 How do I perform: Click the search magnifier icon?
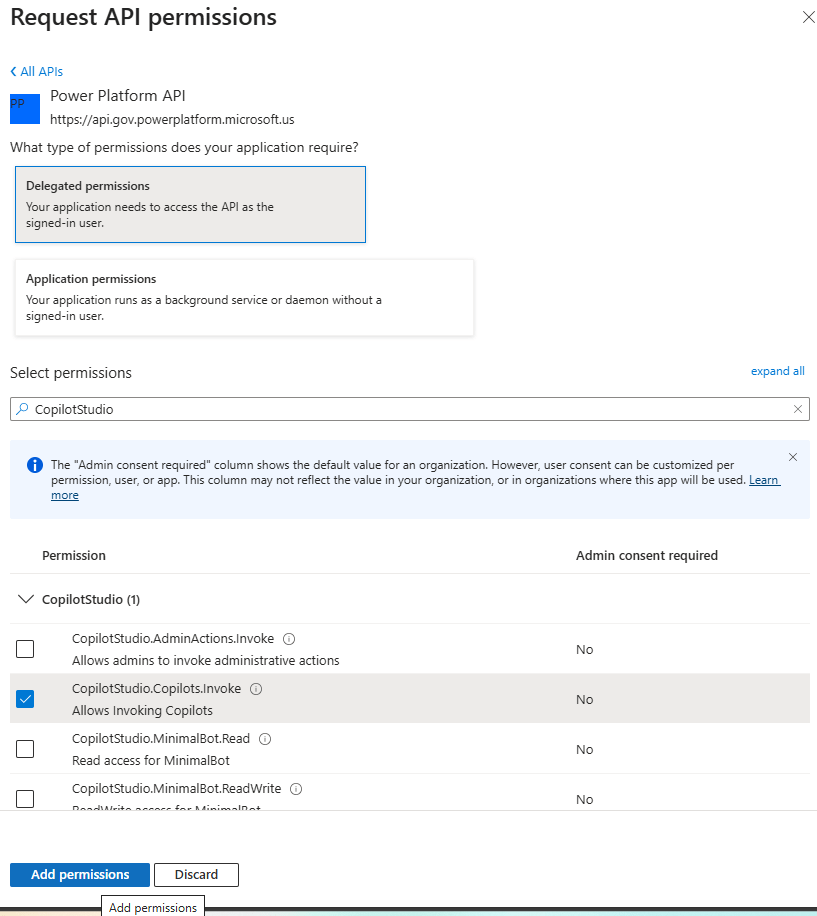pos(23,409)
